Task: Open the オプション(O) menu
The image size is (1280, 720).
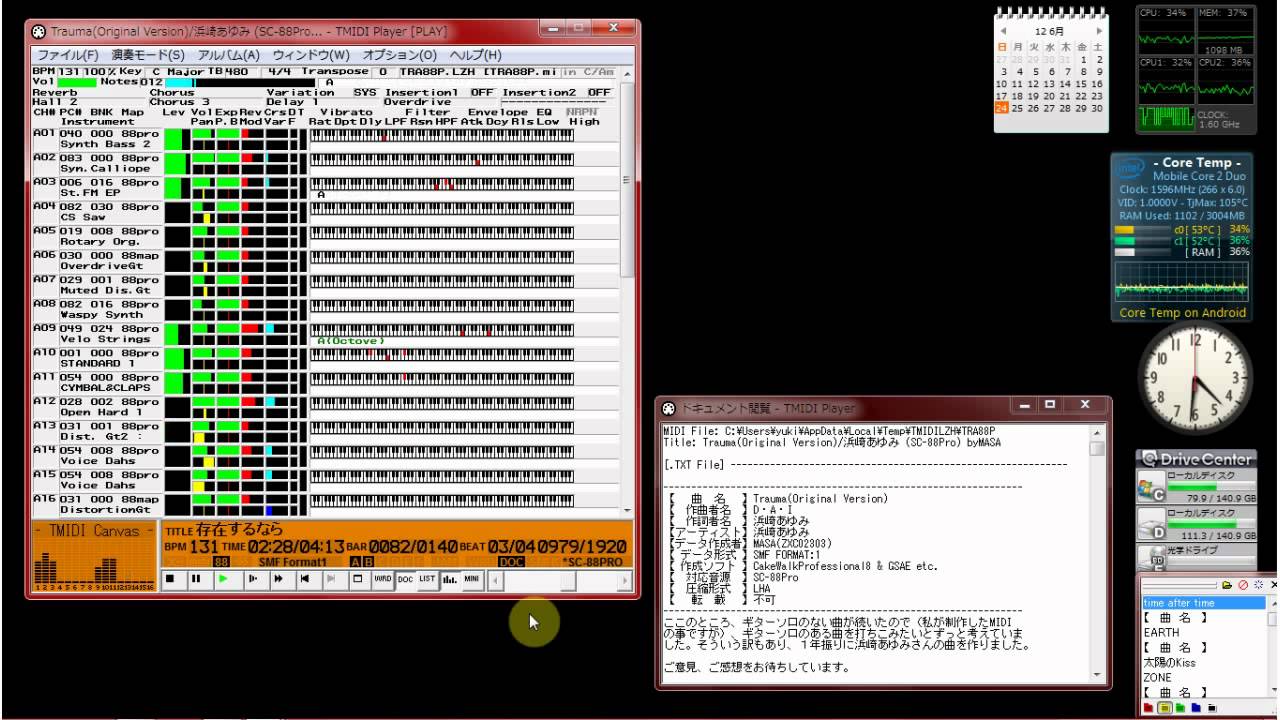Action: click(x=399, y=55)
